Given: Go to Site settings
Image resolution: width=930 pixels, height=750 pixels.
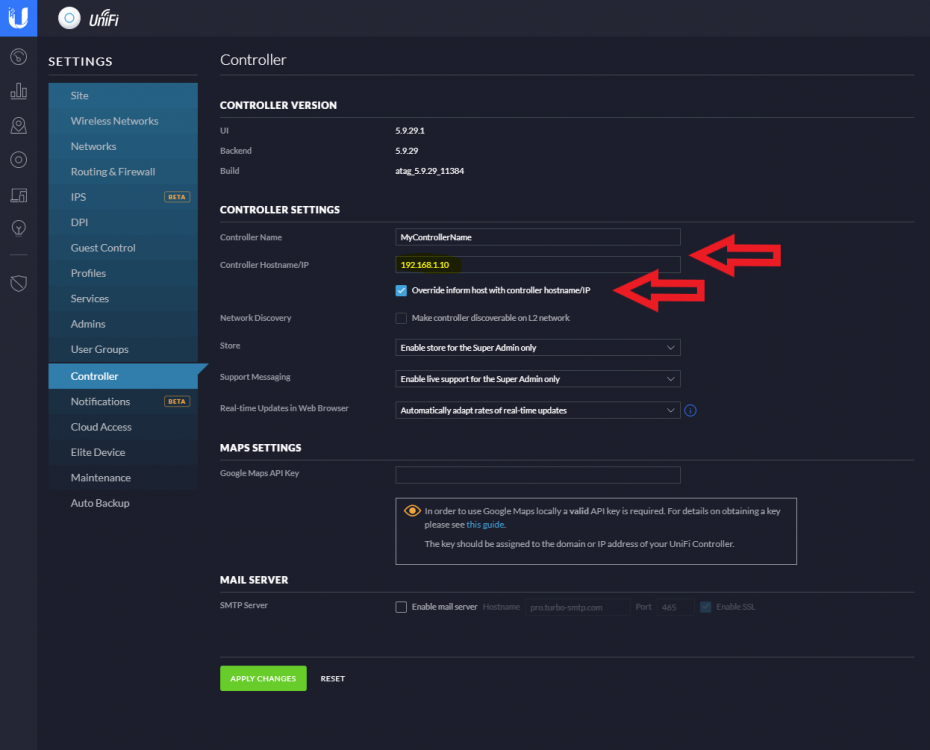Looking at the screenshot, I should coord(123,95).
